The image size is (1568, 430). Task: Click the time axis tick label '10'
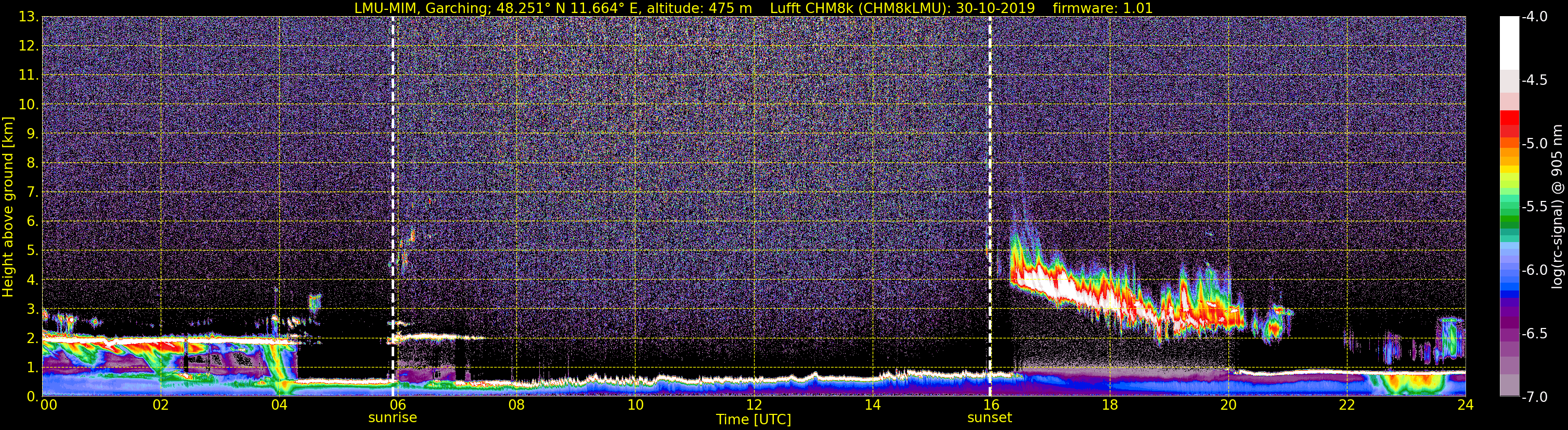point(635,405)
